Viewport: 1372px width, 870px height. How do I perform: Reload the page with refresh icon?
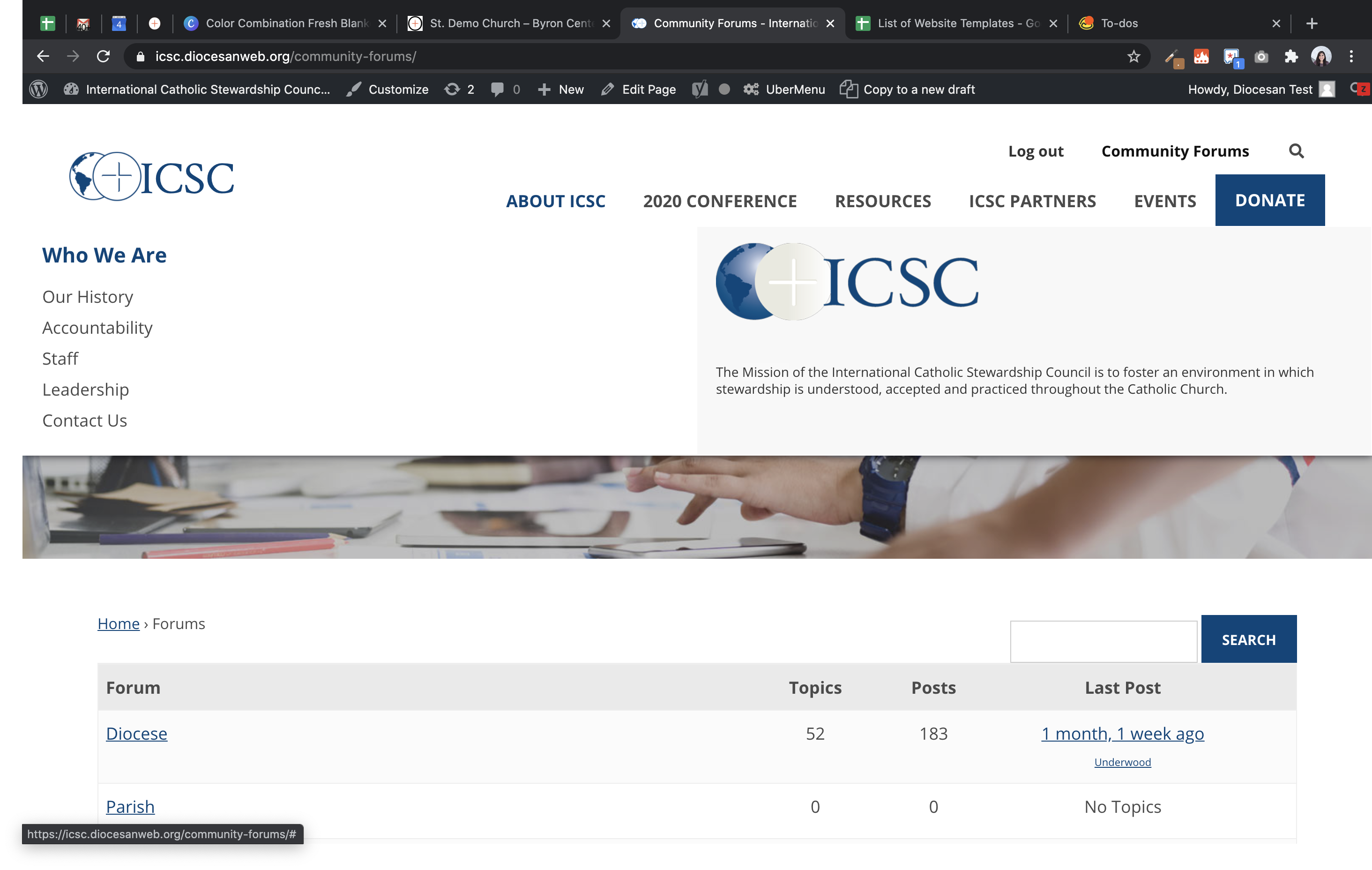point(103,56)
